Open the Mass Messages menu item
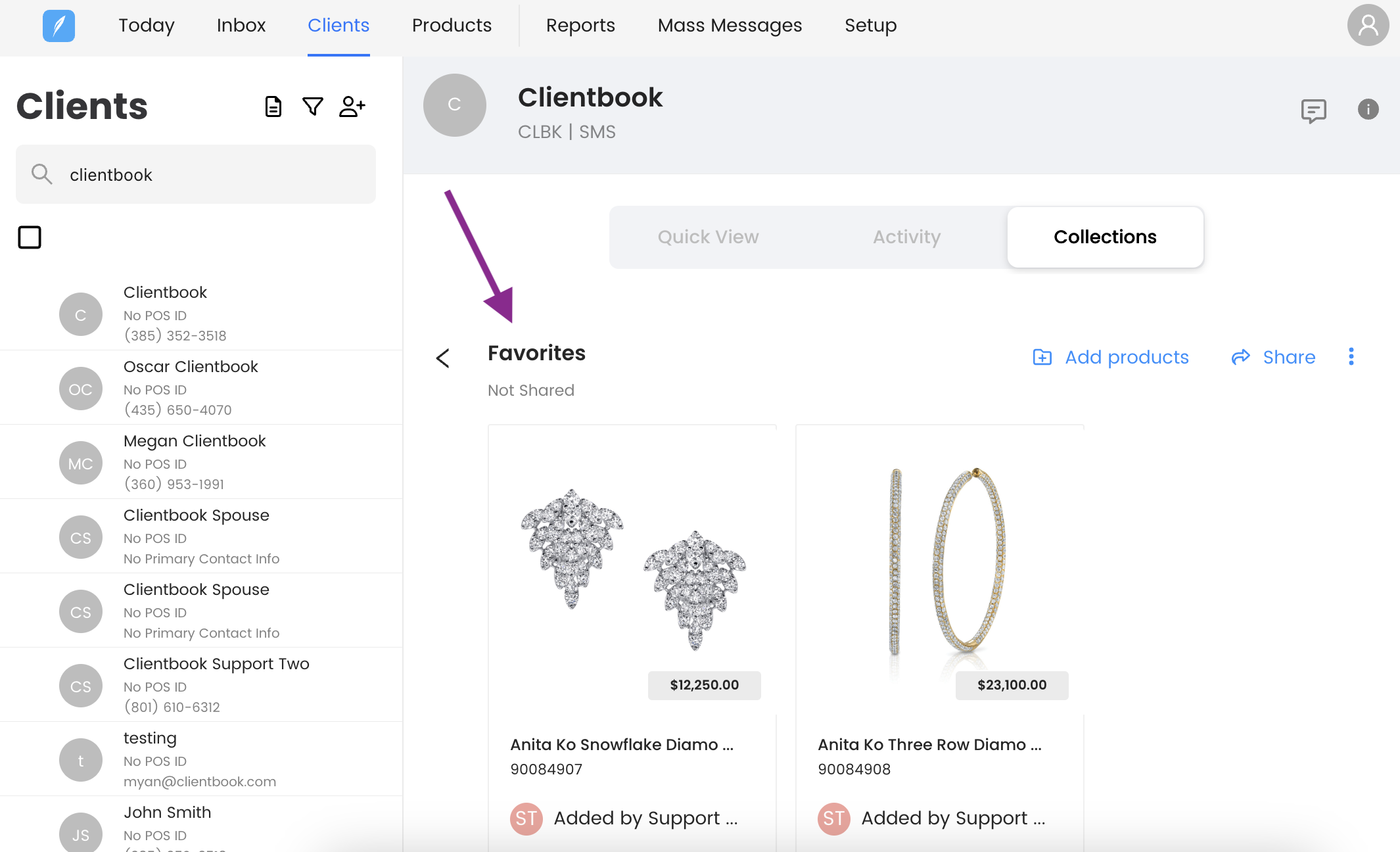 click(x=730, y=25)
